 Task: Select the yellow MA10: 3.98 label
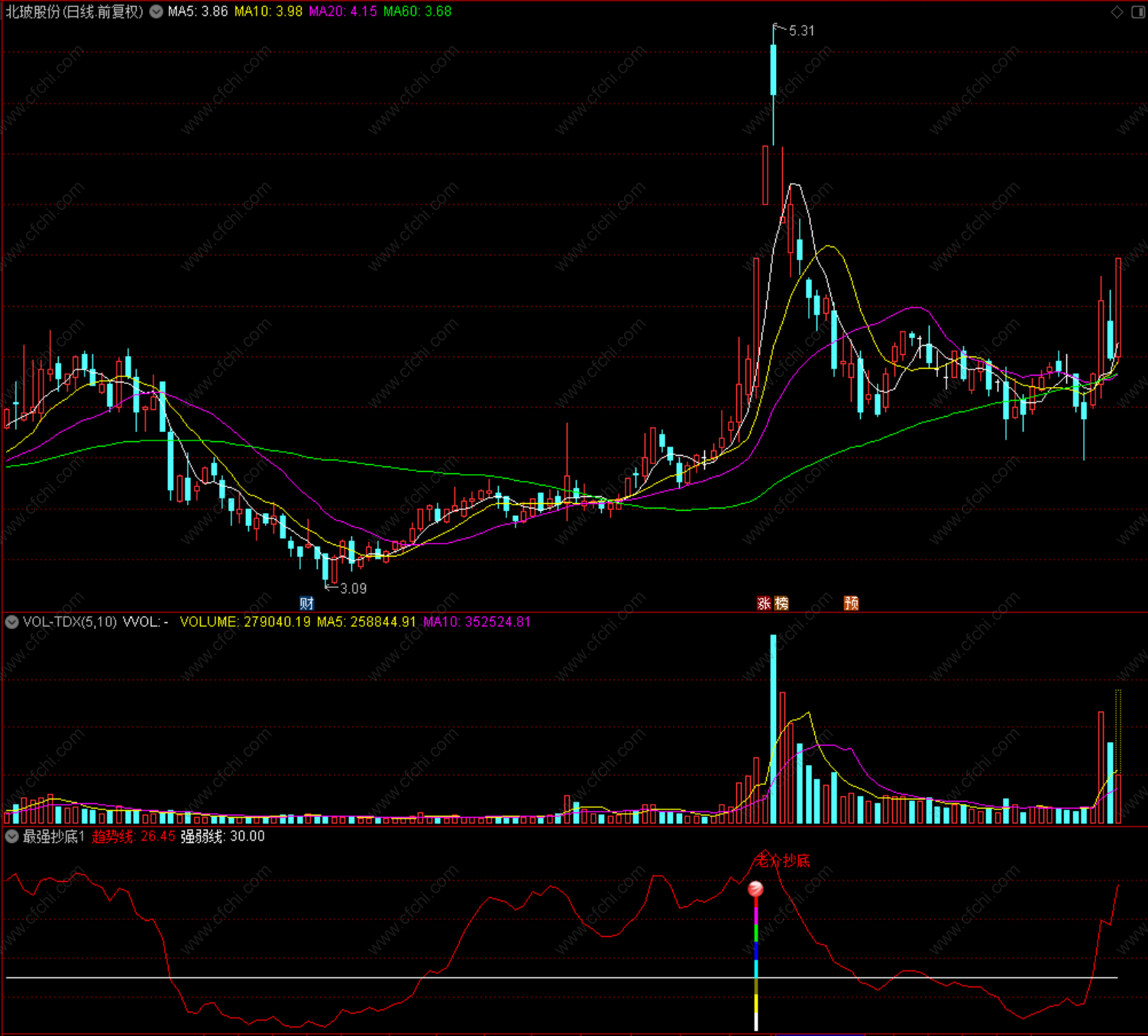(x=268, y=11)
